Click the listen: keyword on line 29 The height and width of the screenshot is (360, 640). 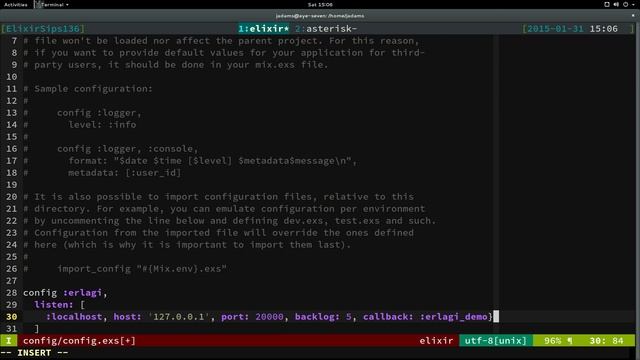[53, 304]
